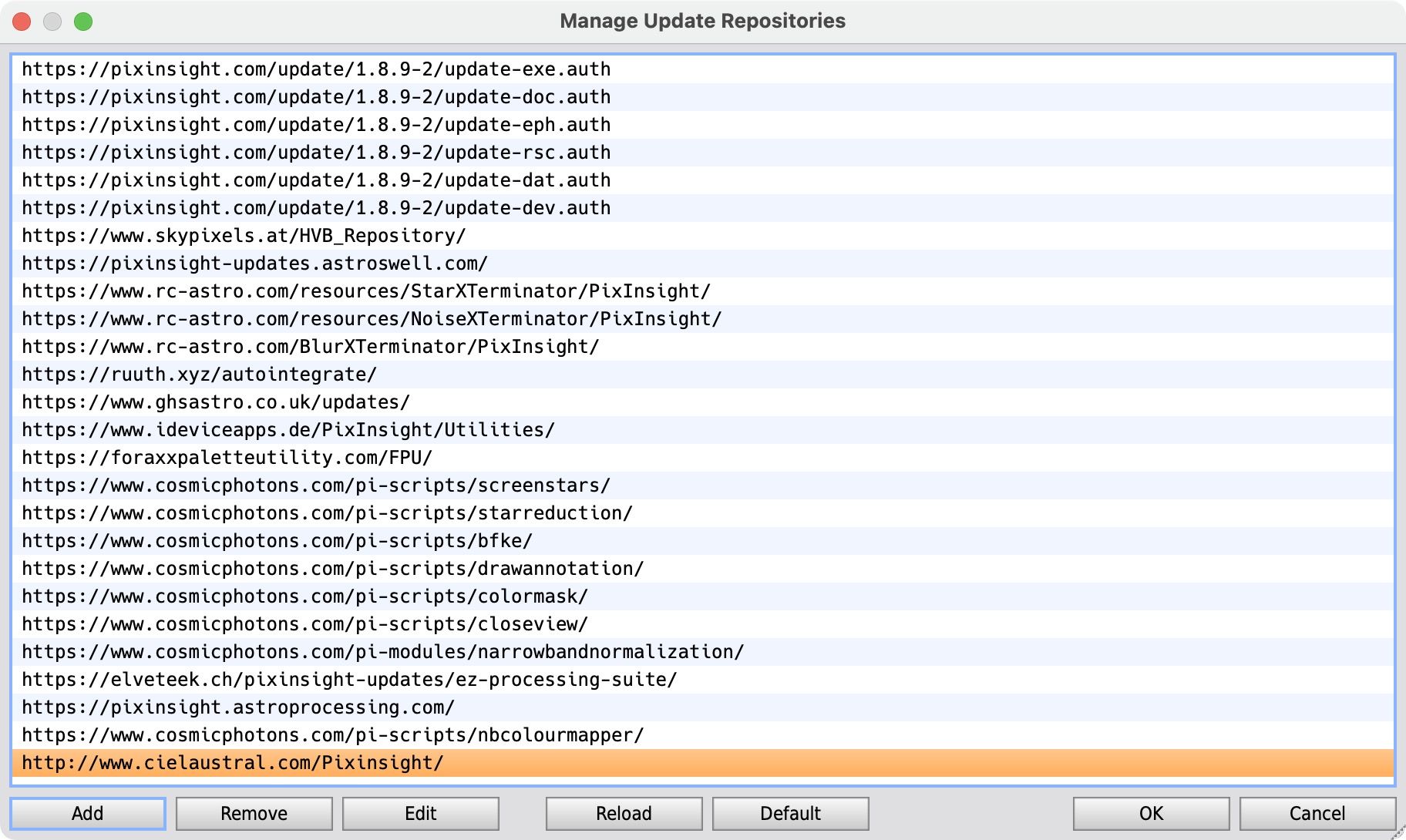This screenshot has height=840, width=1406.
Task: Select the BlurXTerminator repository row
Action: tap(703, 347)
